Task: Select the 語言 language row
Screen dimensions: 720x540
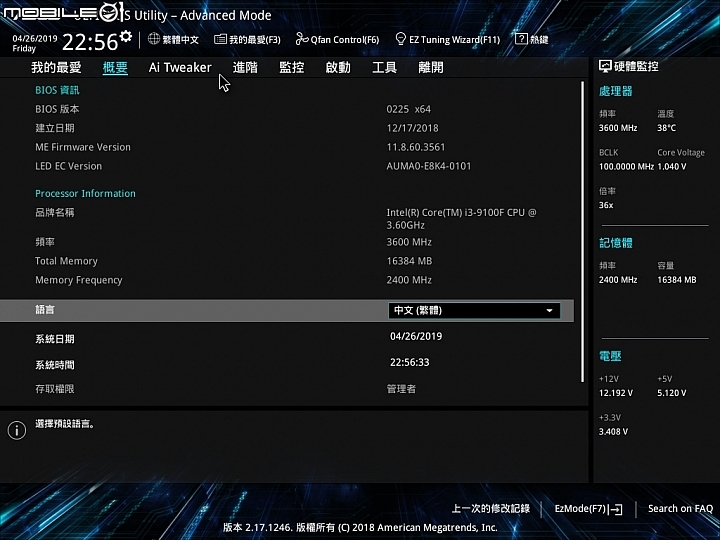Action: [x=287, y=310]
